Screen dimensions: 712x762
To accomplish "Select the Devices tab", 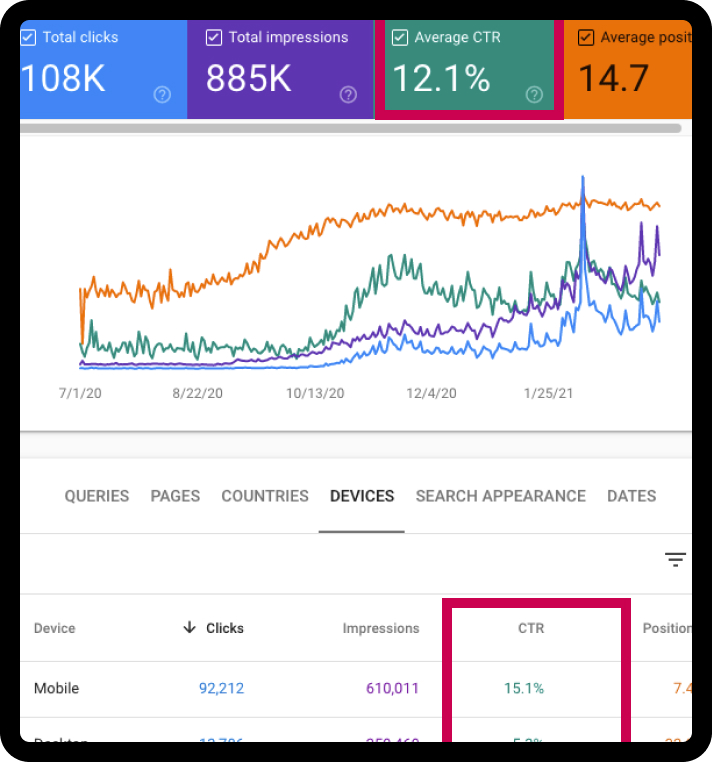I will (362, 496).
